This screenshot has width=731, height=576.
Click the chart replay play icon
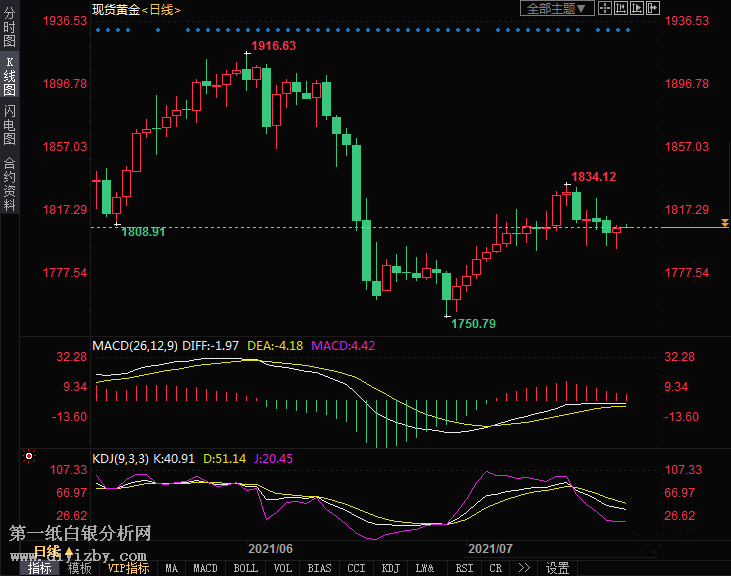click(638, 9)
